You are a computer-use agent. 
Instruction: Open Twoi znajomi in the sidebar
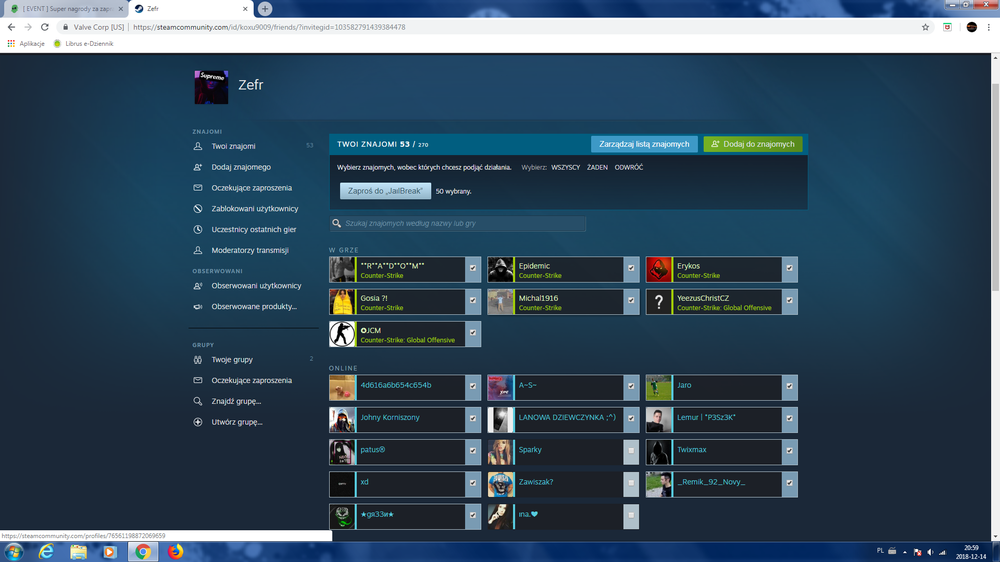pyautogui.click(x=233, y=146)
